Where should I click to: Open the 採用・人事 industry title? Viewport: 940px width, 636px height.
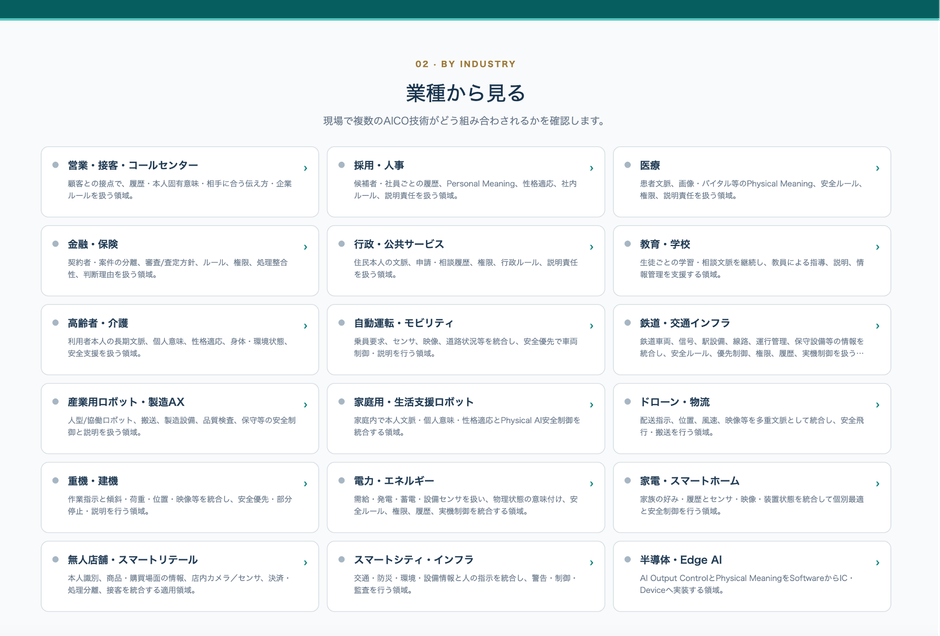379,165
